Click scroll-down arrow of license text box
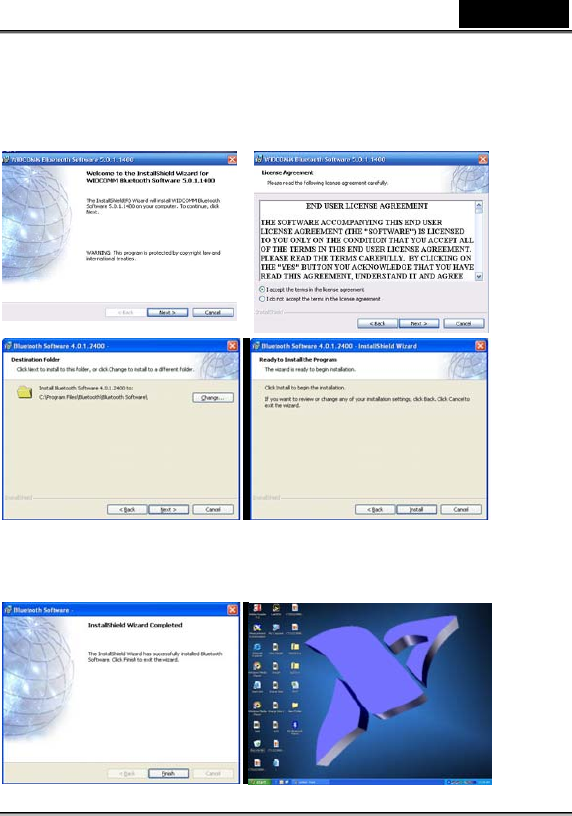This screenshot has height=816, width=572. [479, 276]
